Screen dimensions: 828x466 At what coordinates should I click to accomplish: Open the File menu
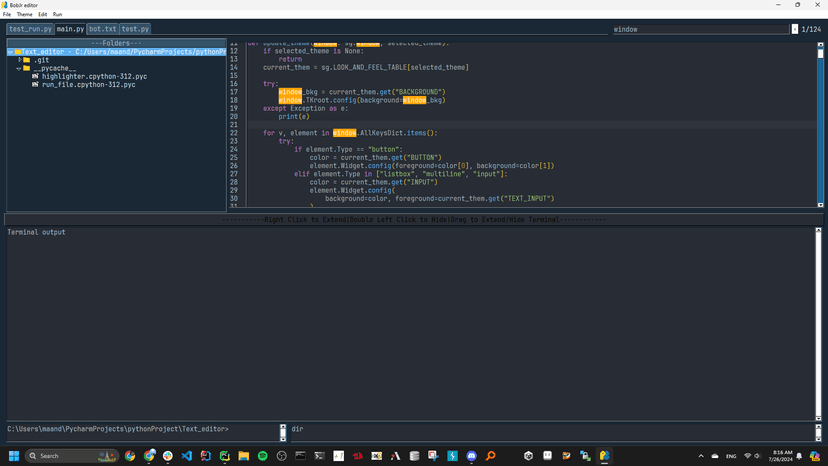point(7,15)
